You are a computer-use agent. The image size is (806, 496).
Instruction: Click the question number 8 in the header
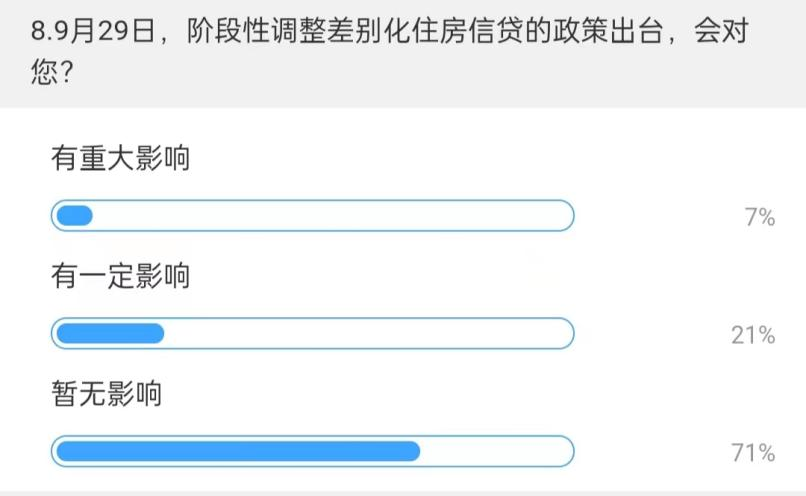point(38,32)
